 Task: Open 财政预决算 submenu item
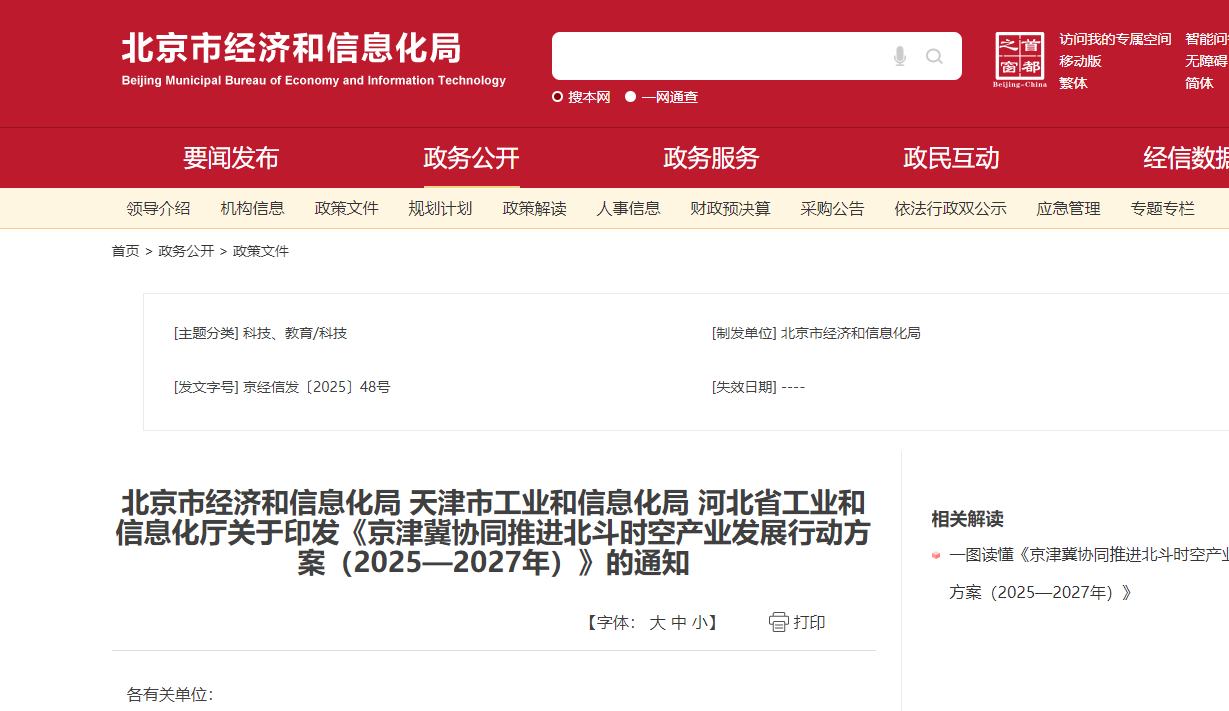pyautogui.click(x=730, y=208)
